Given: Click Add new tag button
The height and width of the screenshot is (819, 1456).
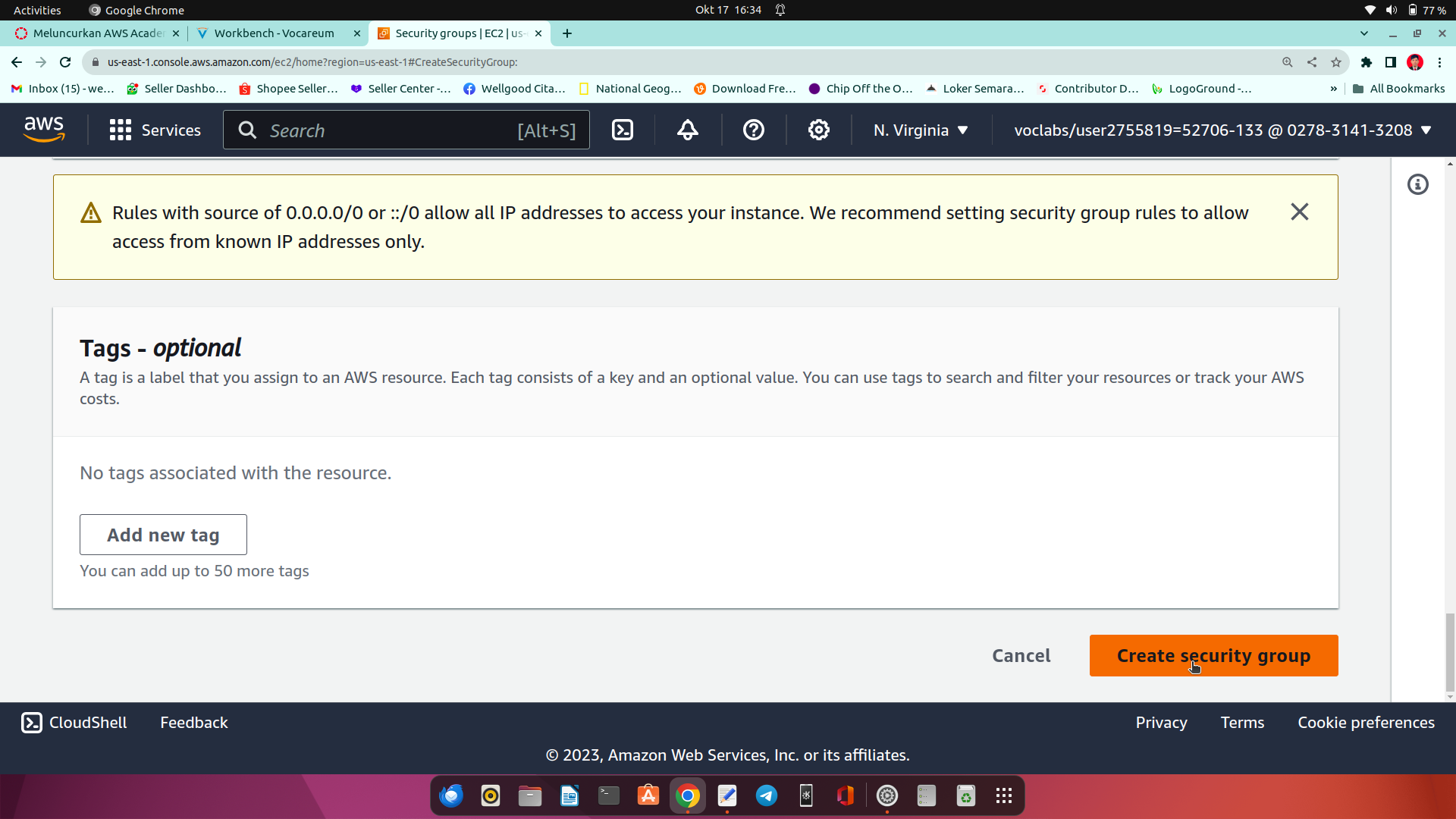Looking at the screenshot, I should (x=163, y=535).
